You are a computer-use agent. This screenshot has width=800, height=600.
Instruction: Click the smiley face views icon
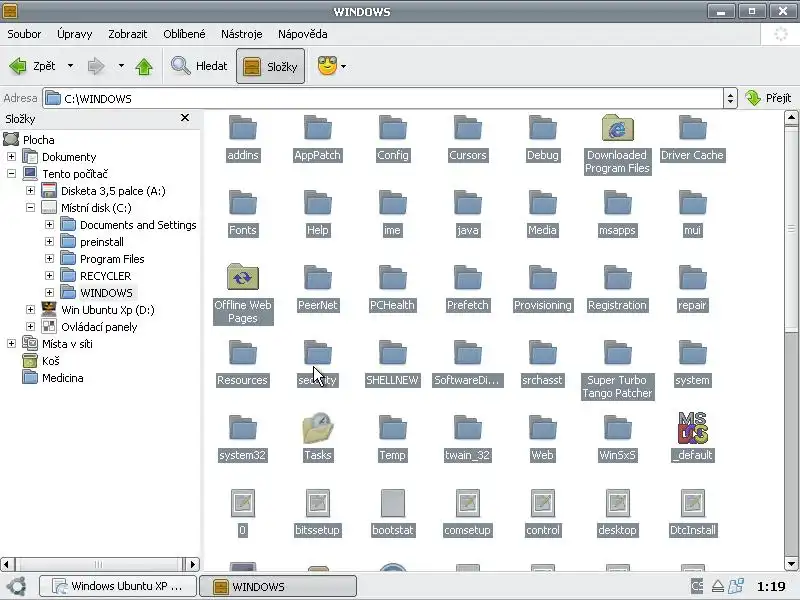pyautogui.click(x=327, y=66)
